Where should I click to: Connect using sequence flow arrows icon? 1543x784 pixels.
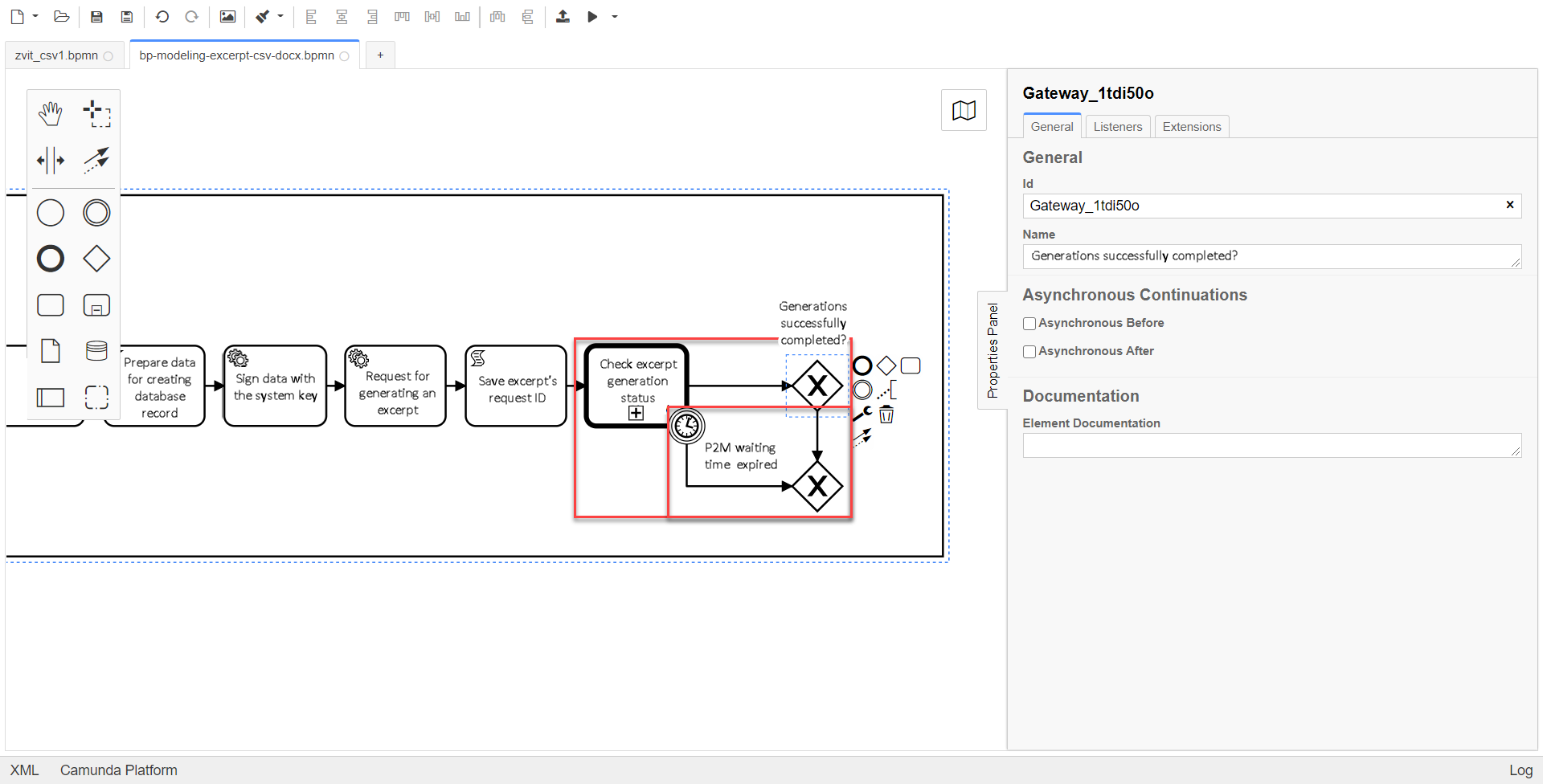point(862,438)
